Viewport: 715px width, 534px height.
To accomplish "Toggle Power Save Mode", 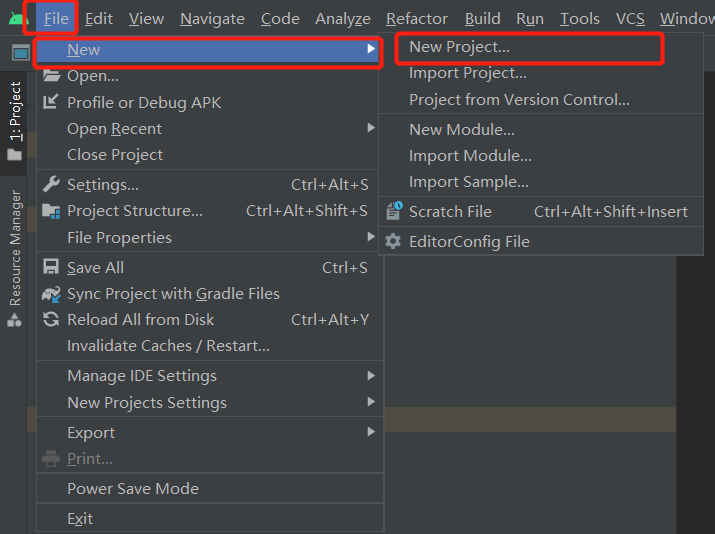I will 210,488.
